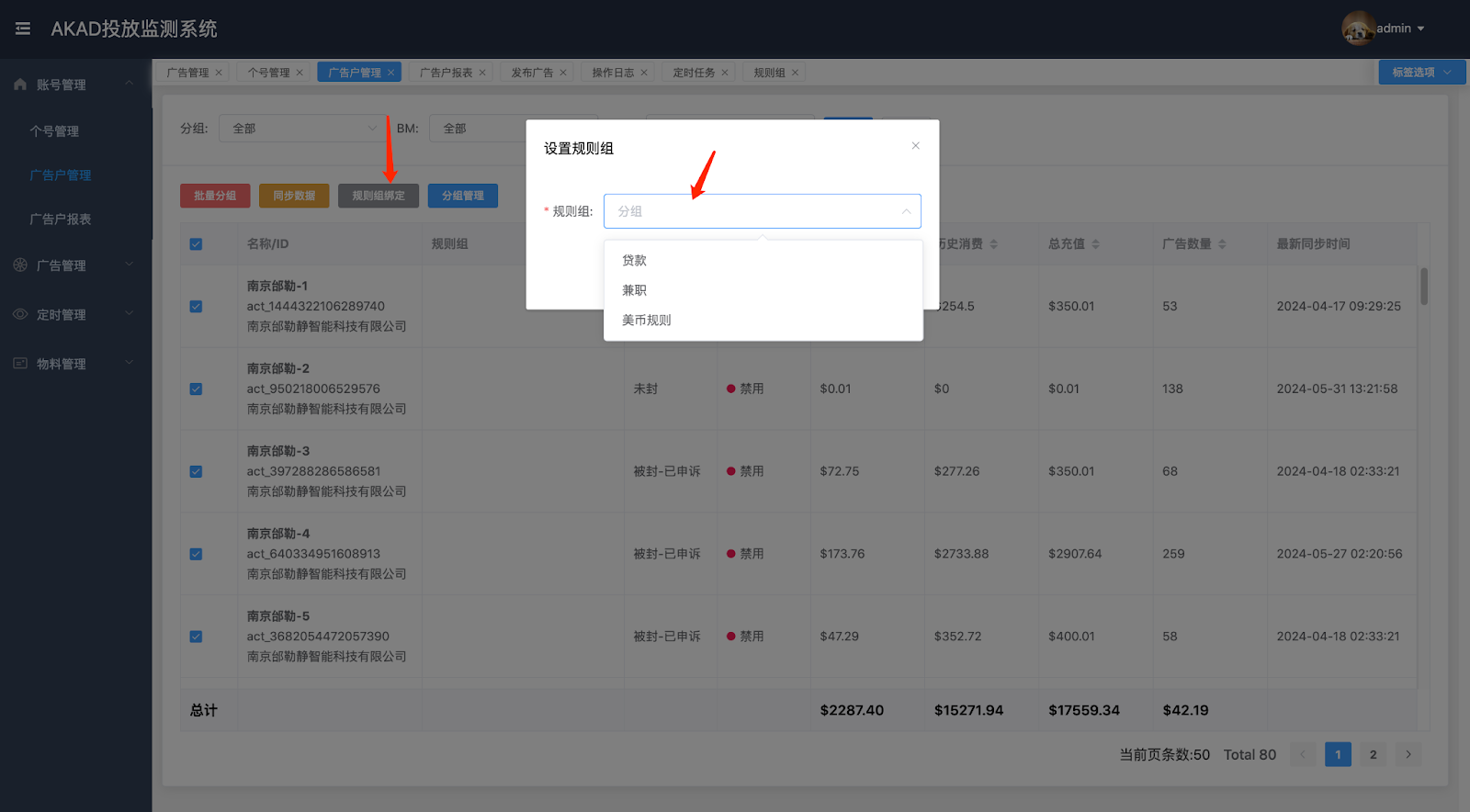This screenshot has height=812, width=1470.
Task: Expand the 标签选项 dropdown button
Action: click(1421, 73)
